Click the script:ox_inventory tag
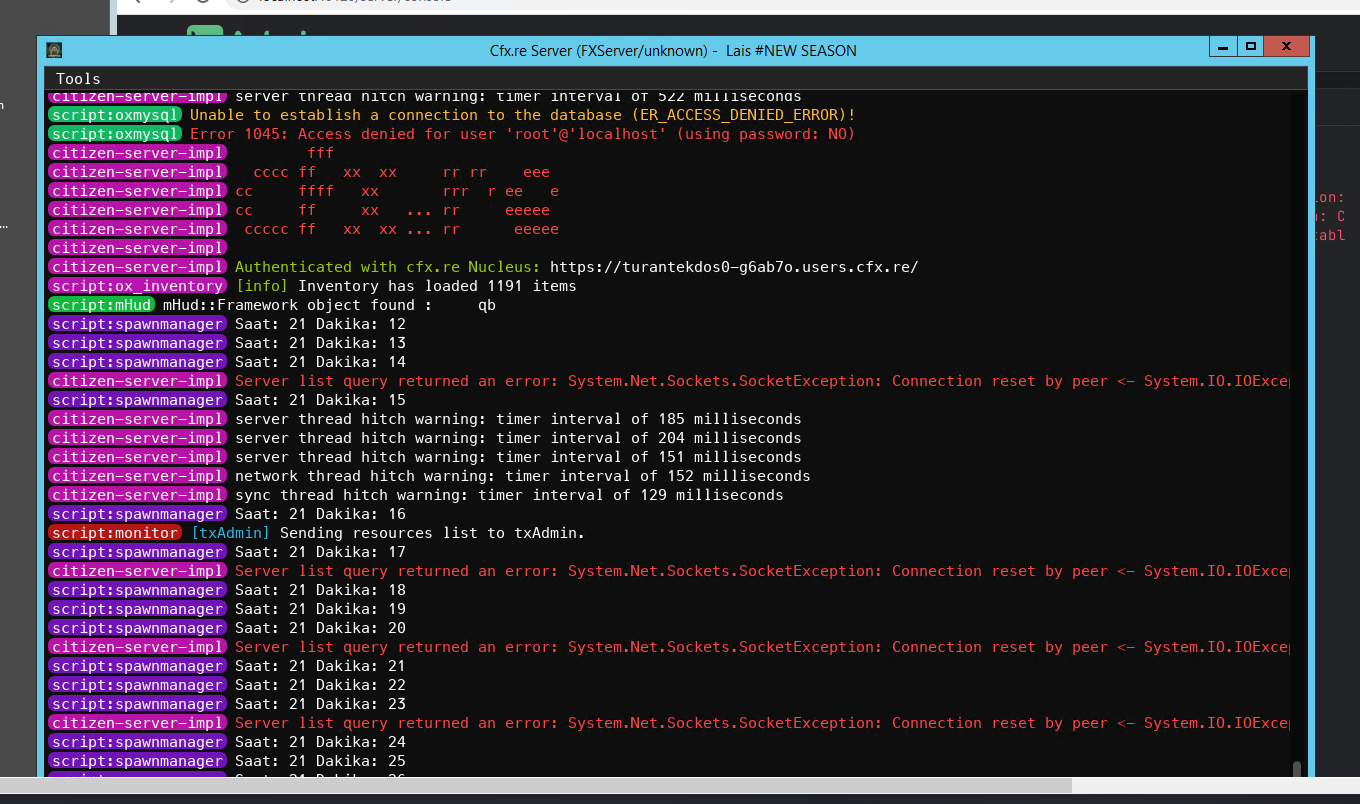Image resolution: width=1360 pixels, height=804 pixels. (x=137, y=286)
